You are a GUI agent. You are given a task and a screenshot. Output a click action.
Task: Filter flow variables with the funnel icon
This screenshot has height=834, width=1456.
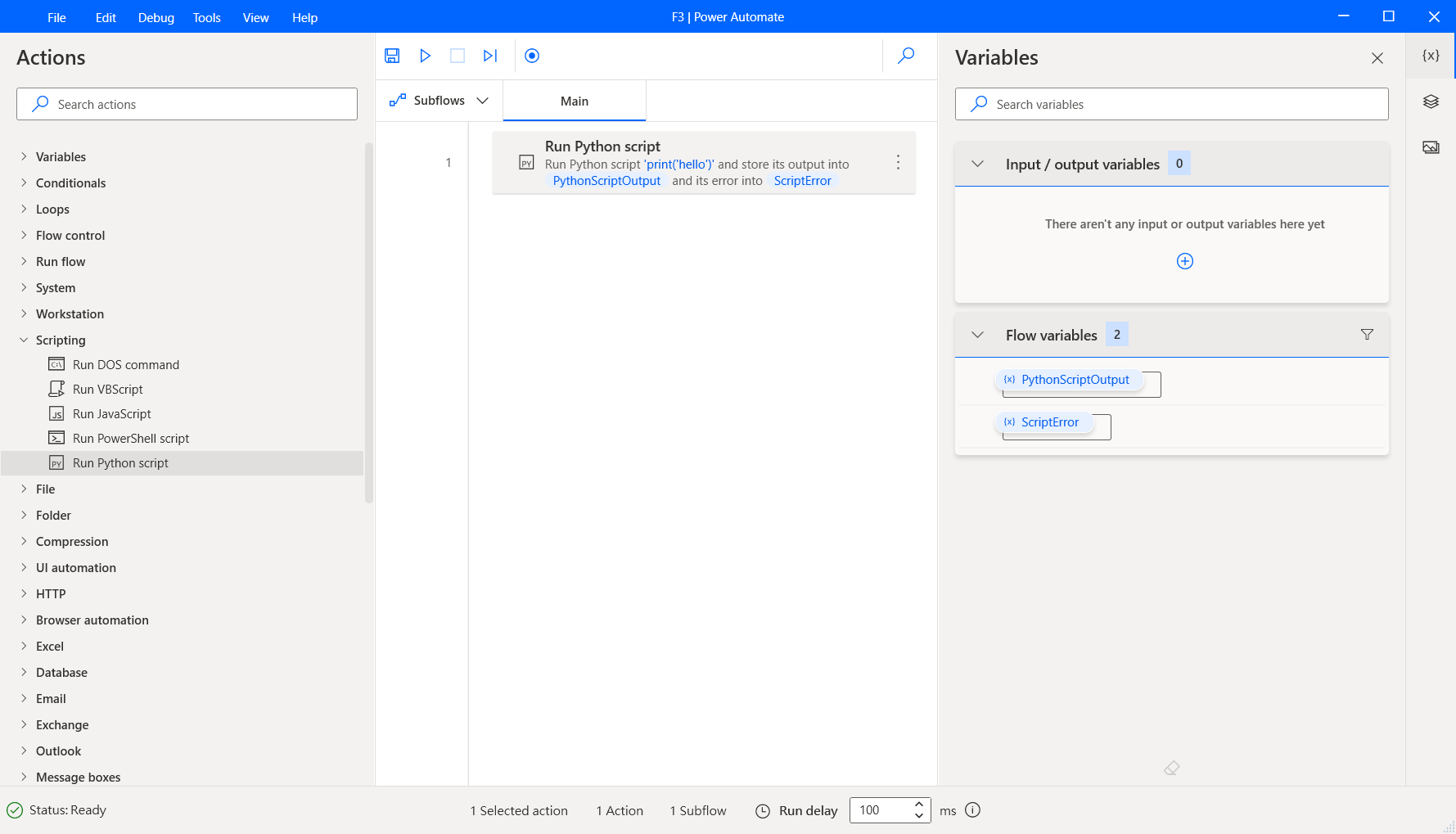point(1367,335)
